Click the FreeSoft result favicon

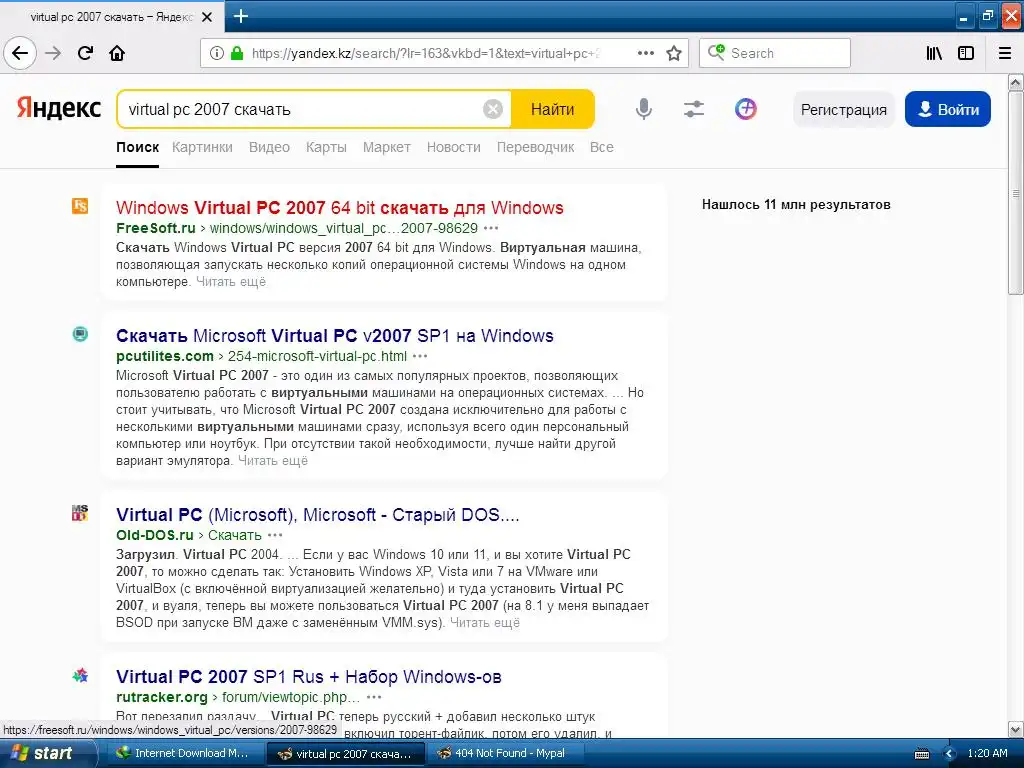coord(80,206)
